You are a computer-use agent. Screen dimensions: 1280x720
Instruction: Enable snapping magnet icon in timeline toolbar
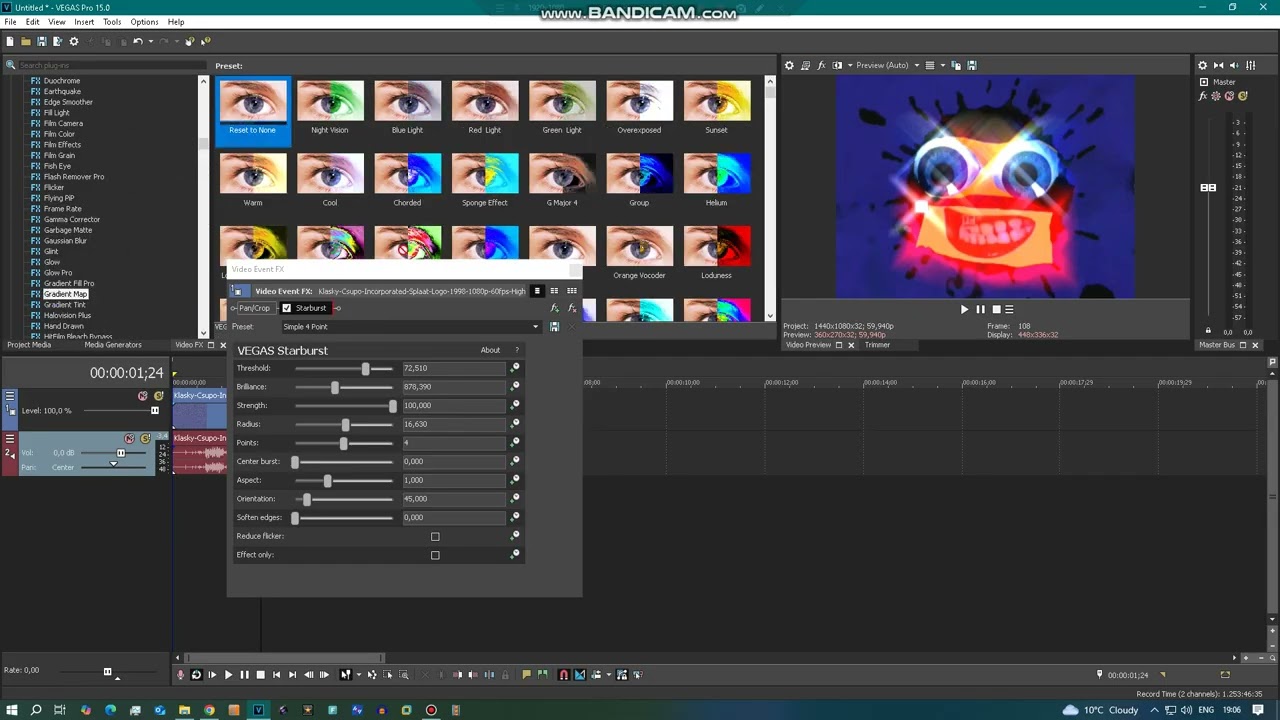(x=563, y=675)
